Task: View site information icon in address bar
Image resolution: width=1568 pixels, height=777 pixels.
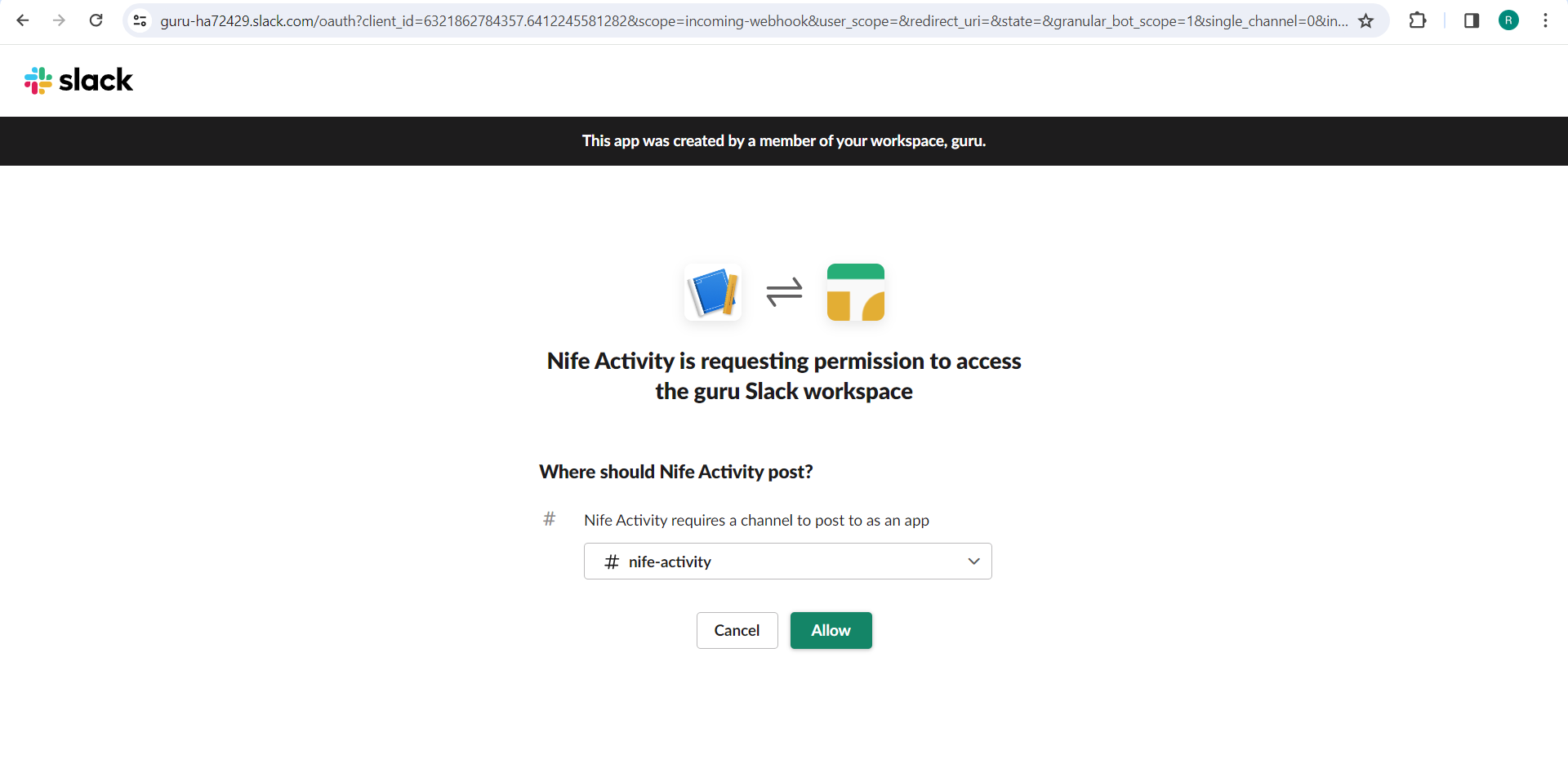Action: [140, 20]
